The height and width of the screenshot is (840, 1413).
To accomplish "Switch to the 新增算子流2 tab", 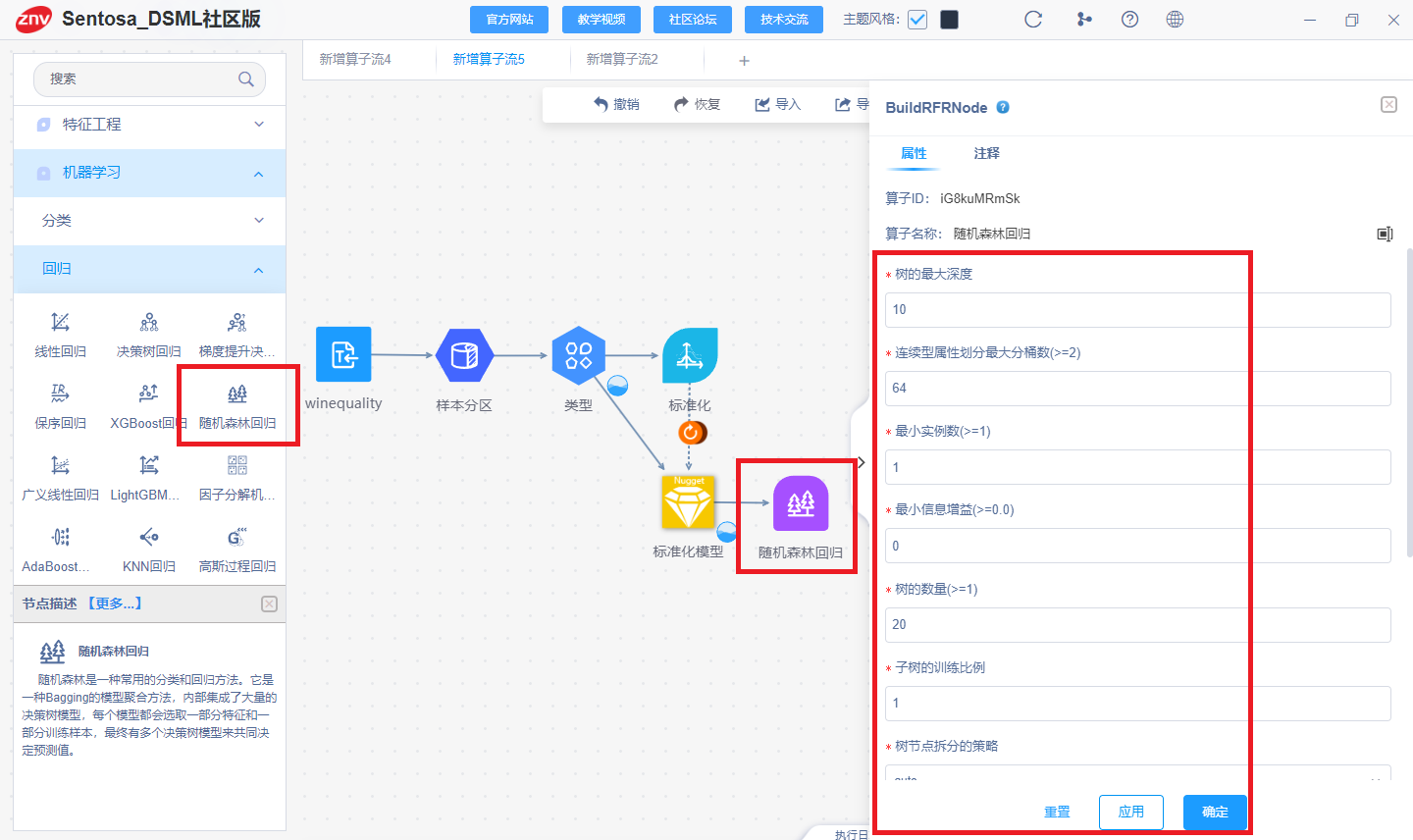I will click(x=622, y=59).
